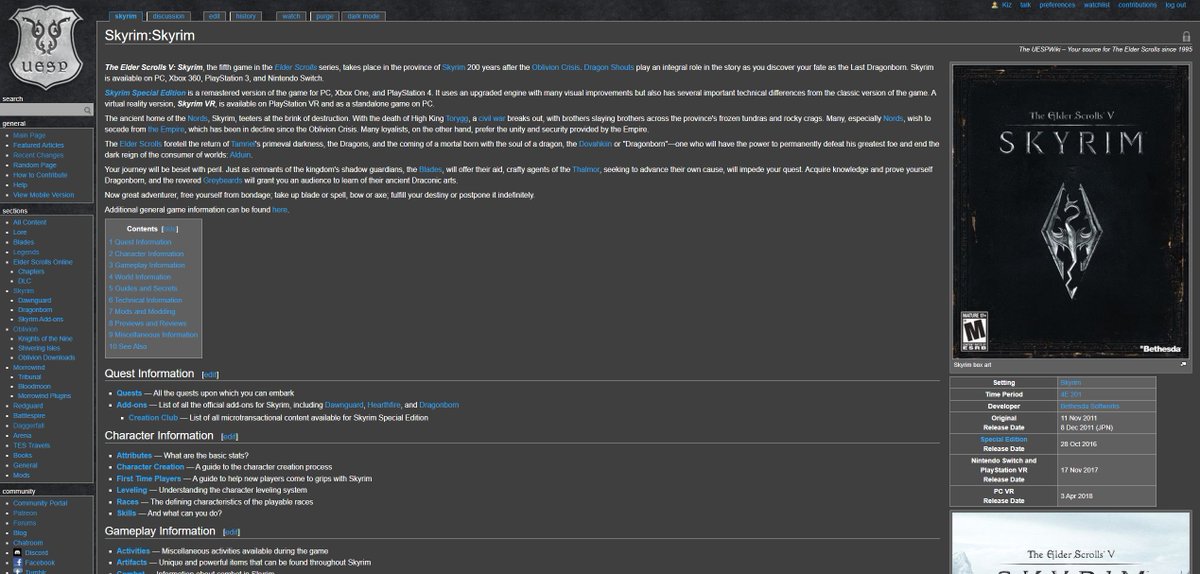The height and width of the screenshot is (574, 1200).
Task: Click log out
Action: [1175, 5]
